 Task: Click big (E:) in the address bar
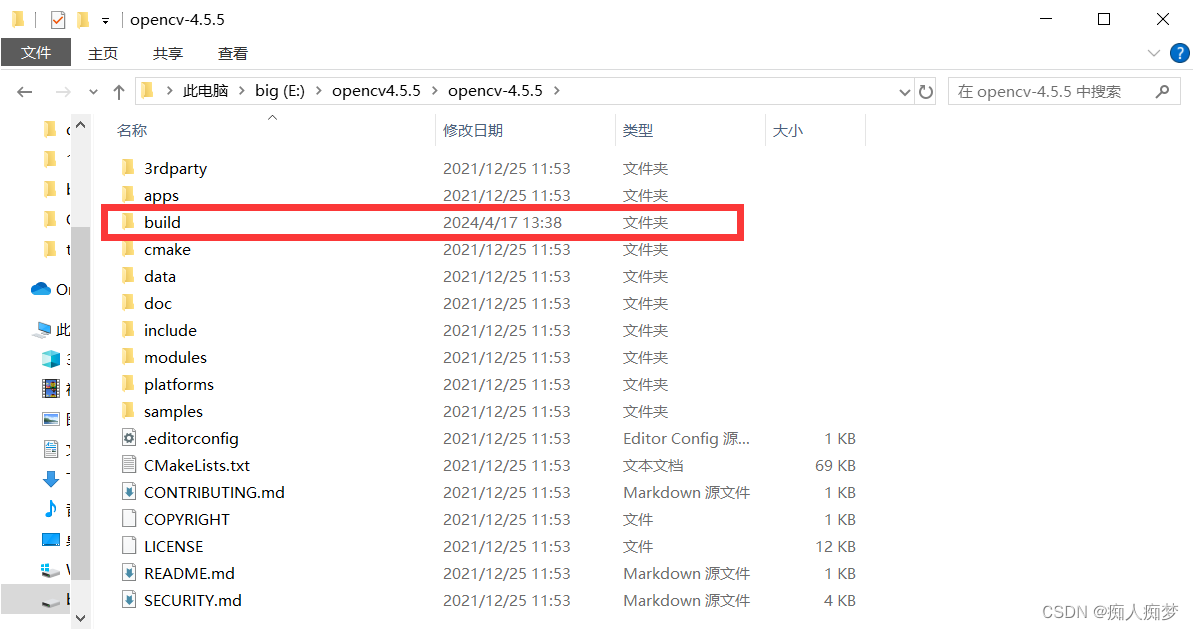(279, 91)
